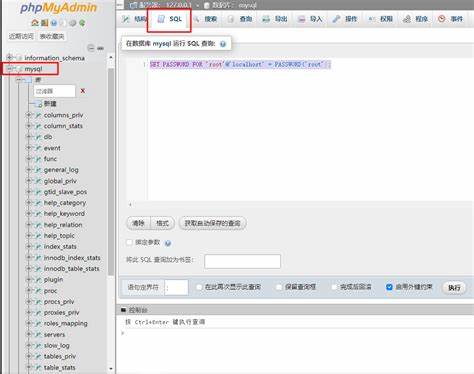
Task: Click the general_log table icon
Action: tap(38, 170)
